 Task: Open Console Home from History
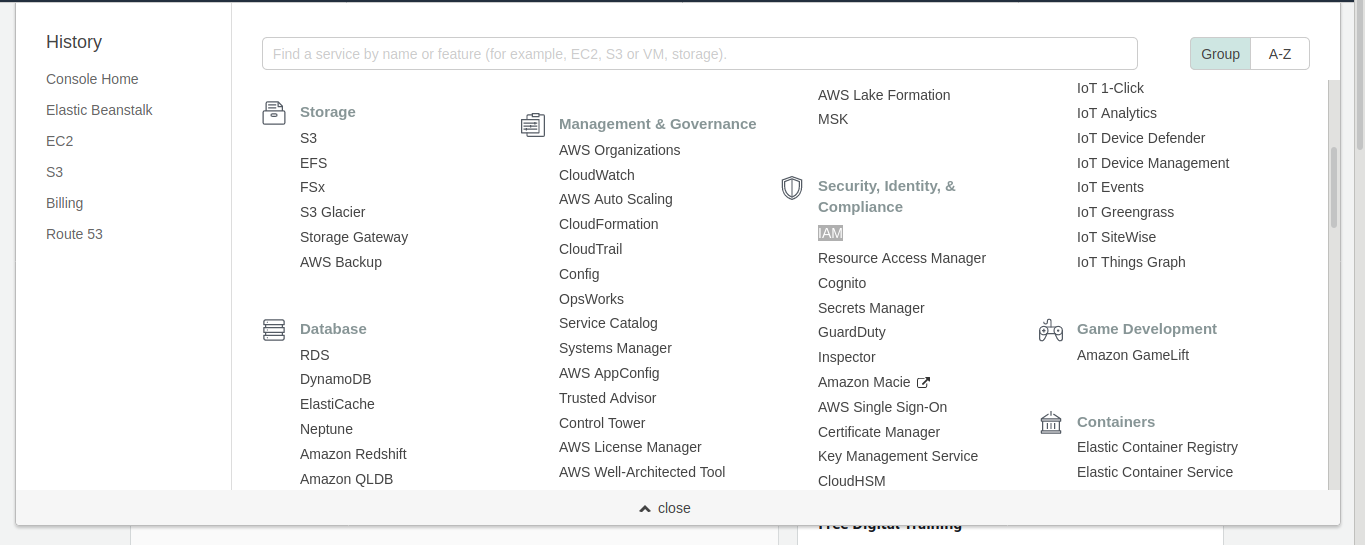point(92,79)
